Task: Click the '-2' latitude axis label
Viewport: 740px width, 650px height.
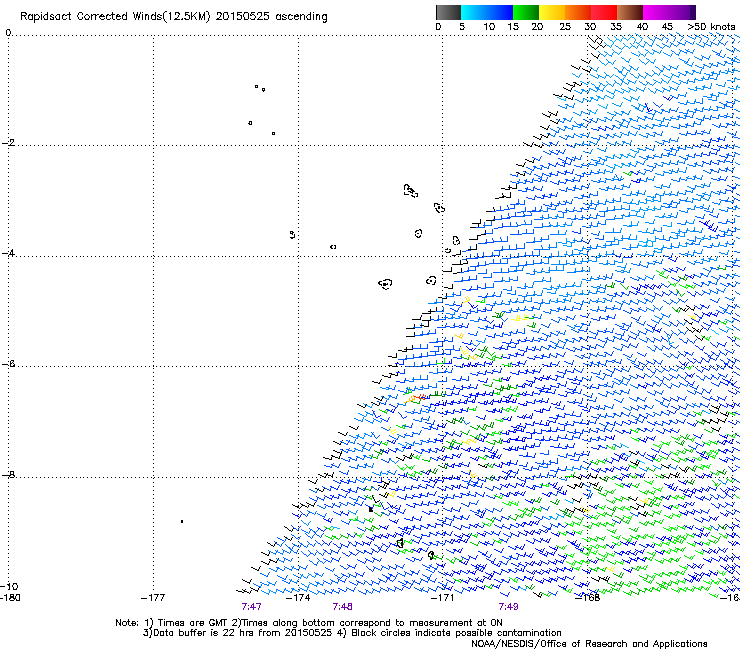Action: pos(9,143)
